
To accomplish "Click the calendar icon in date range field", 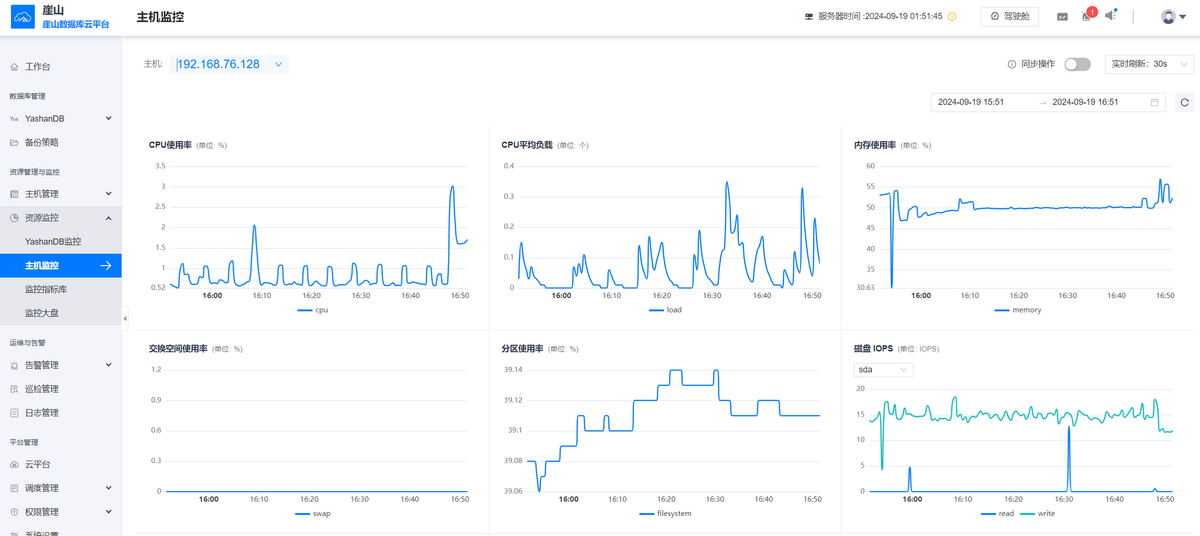I will coord(1155,102).
